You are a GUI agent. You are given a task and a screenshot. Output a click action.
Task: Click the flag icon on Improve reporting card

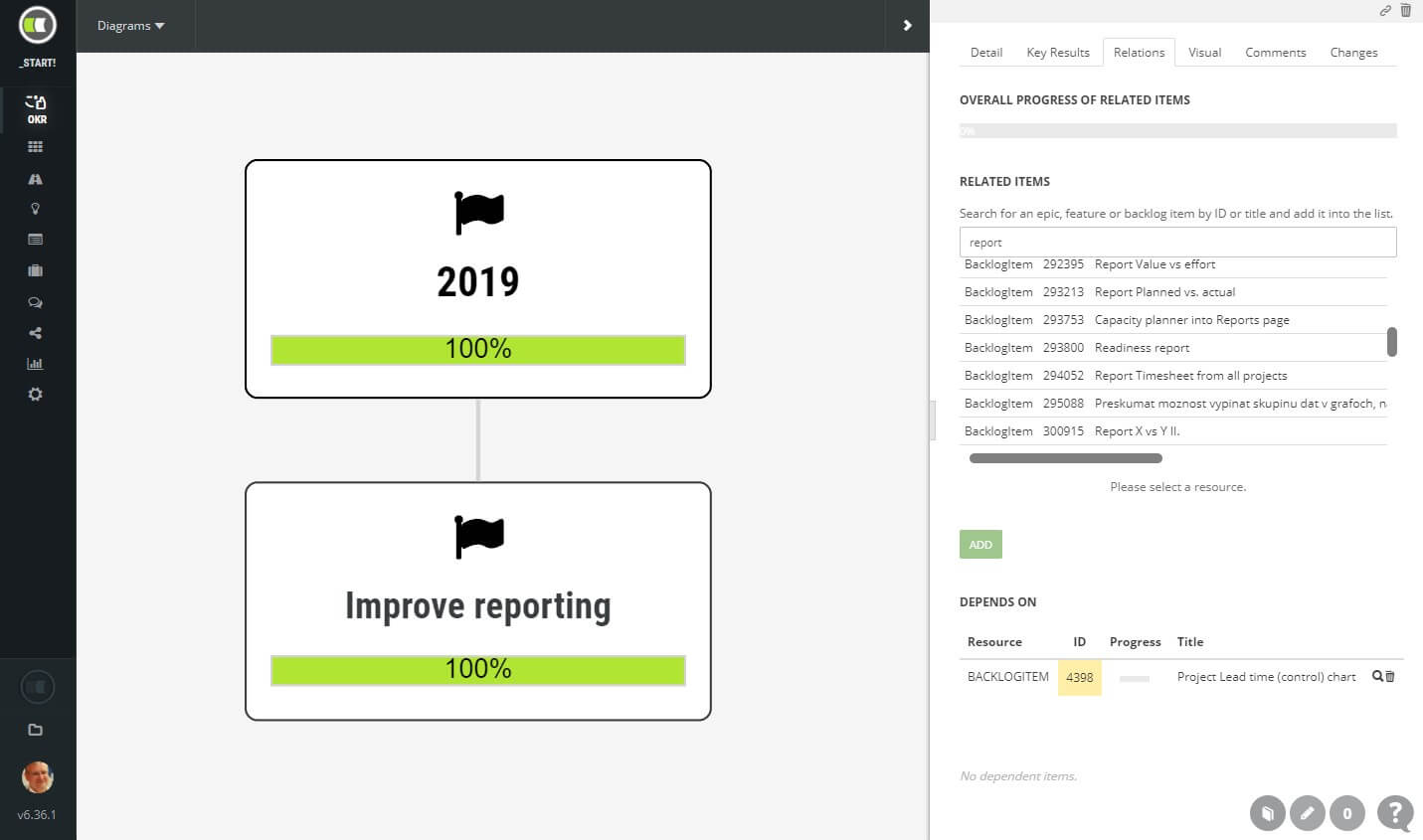coord(478,537)
